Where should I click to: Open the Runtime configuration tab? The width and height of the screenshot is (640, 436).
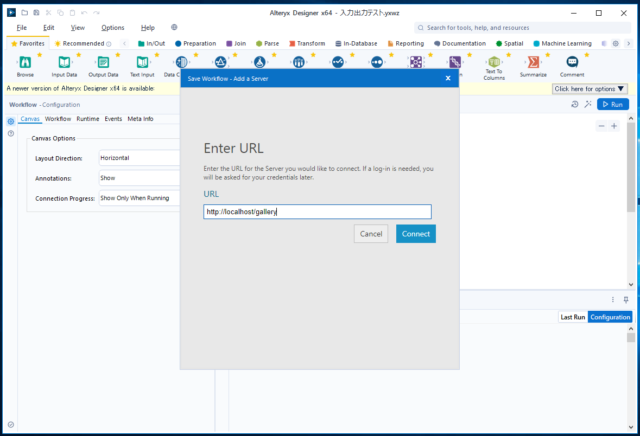click(x=88, y=119)
